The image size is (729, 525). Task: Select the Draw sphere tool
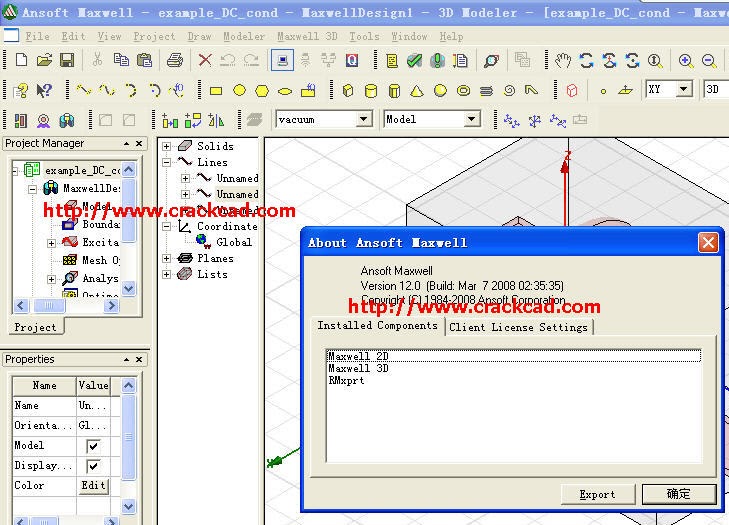tap(440, 90)
